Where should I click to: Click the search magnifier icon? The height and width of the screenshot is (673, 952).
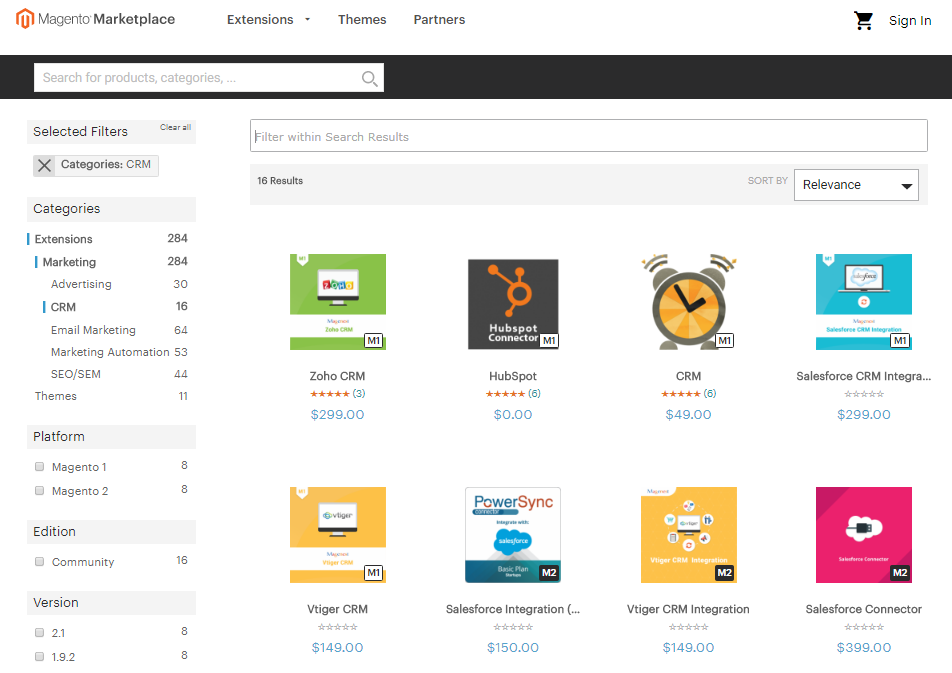(x=369, y=78)
